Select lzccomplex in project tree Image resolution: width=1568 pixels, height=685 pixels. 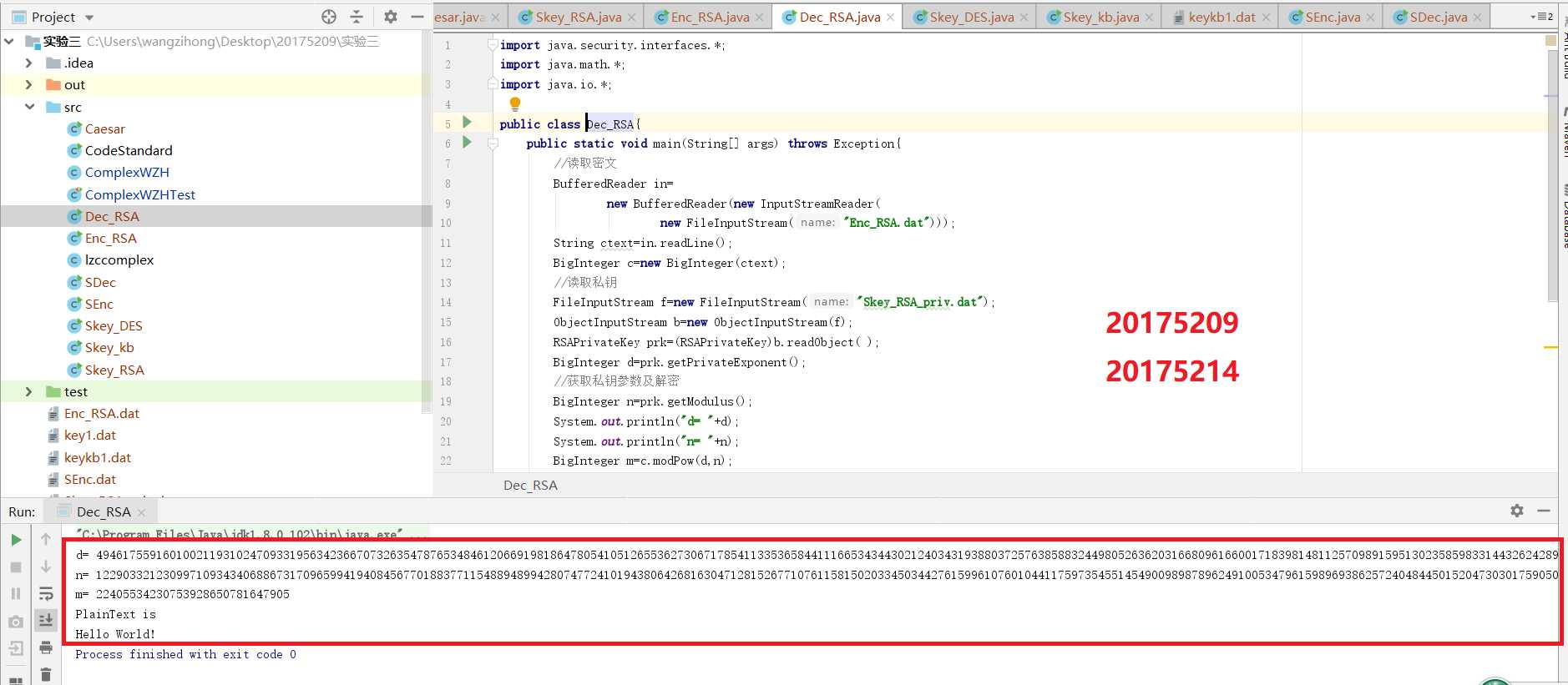click(119, 259)
